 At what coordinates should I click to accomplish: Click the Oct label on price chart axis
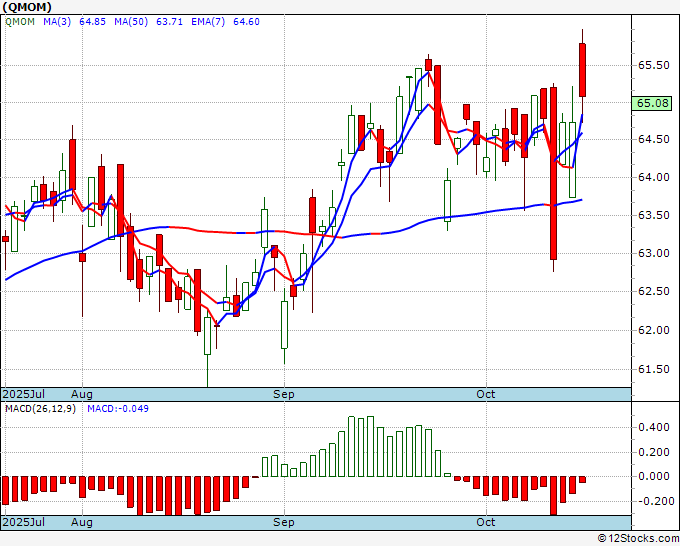(486, 394)
